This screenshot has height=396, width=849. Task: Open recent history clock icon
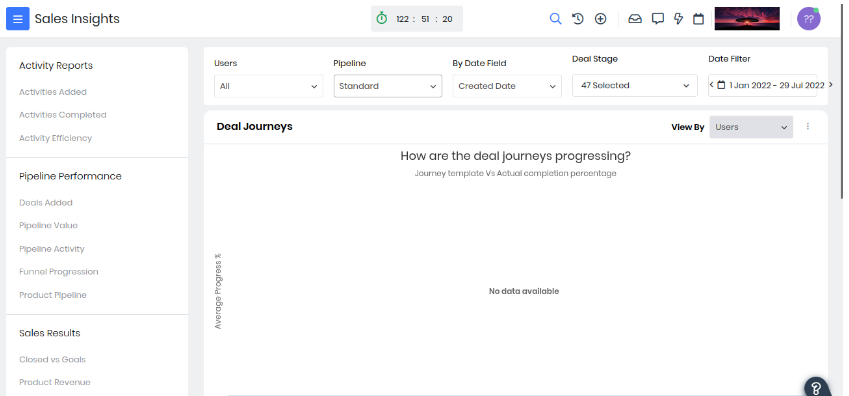point(578,19)
